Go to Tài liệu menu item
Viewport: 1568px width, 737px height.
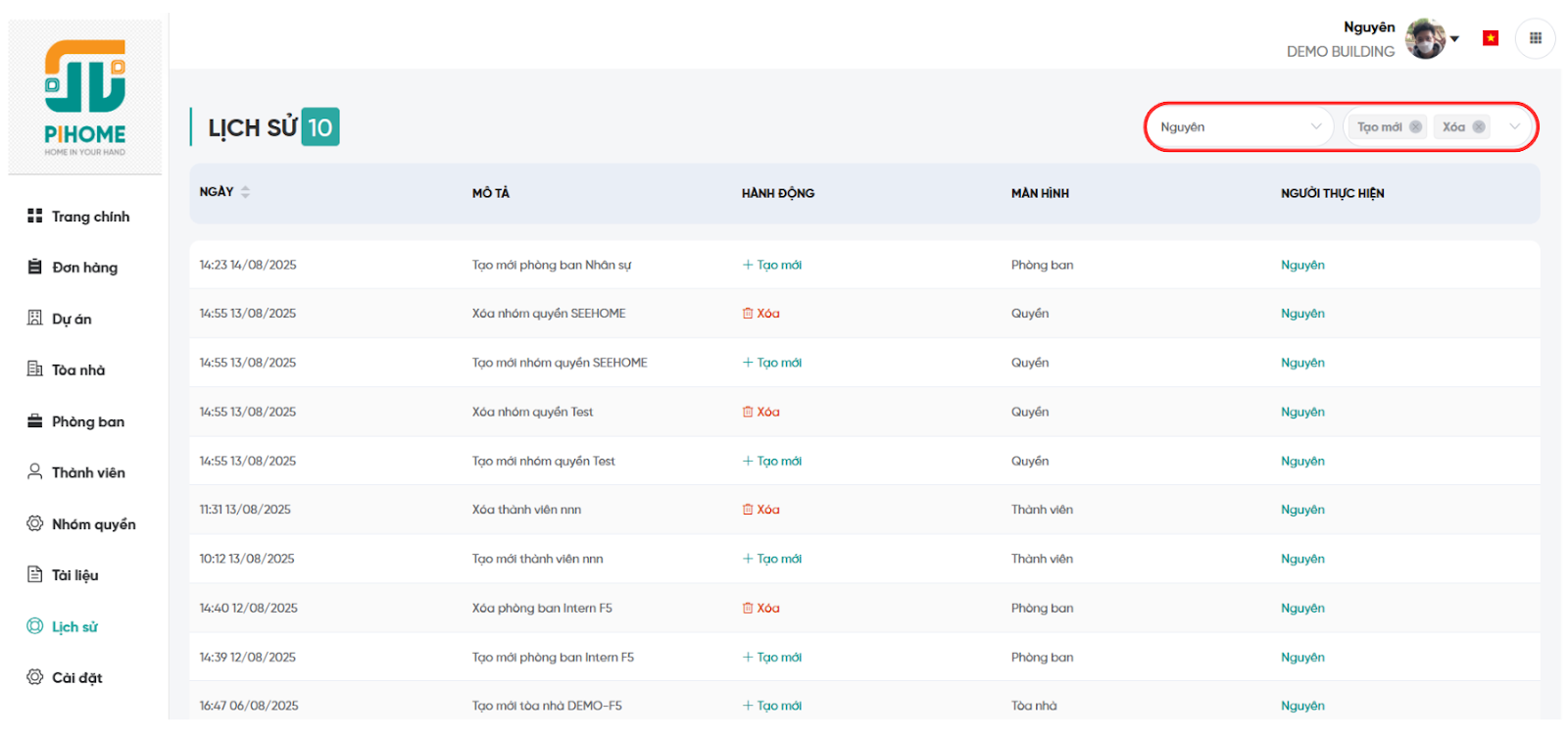click(74, 575)
